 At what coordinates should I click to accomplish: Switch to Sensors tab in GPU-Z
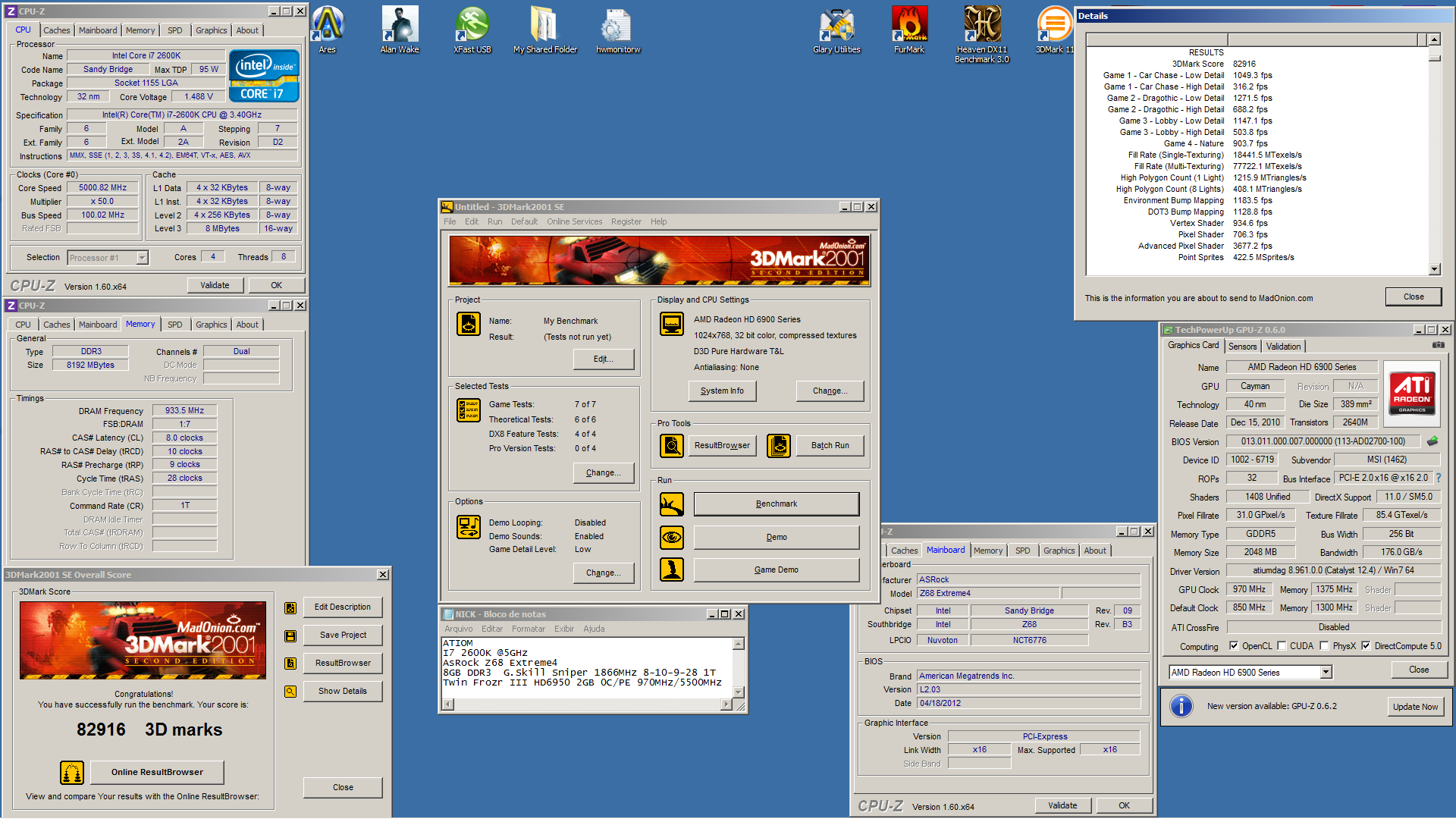(x=1242, y=347)
